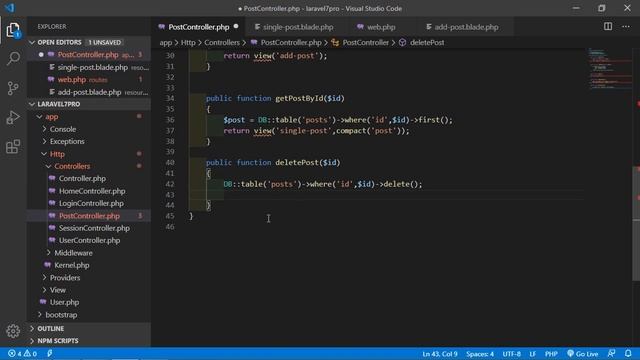The width and height of the screenshot is (640, 360).
Task: Click the Split Editor Right icon
Action: (608, 27)
